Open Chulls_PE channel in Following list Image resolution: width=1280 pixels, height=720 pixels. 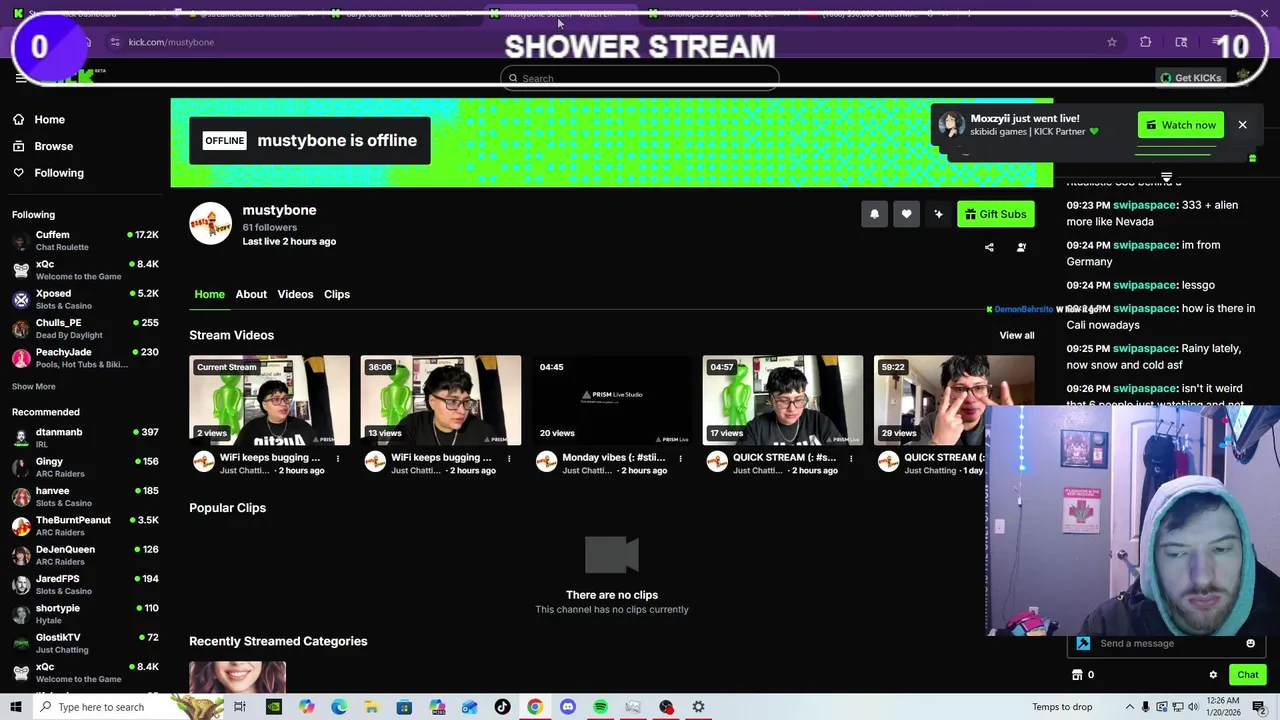85,328
